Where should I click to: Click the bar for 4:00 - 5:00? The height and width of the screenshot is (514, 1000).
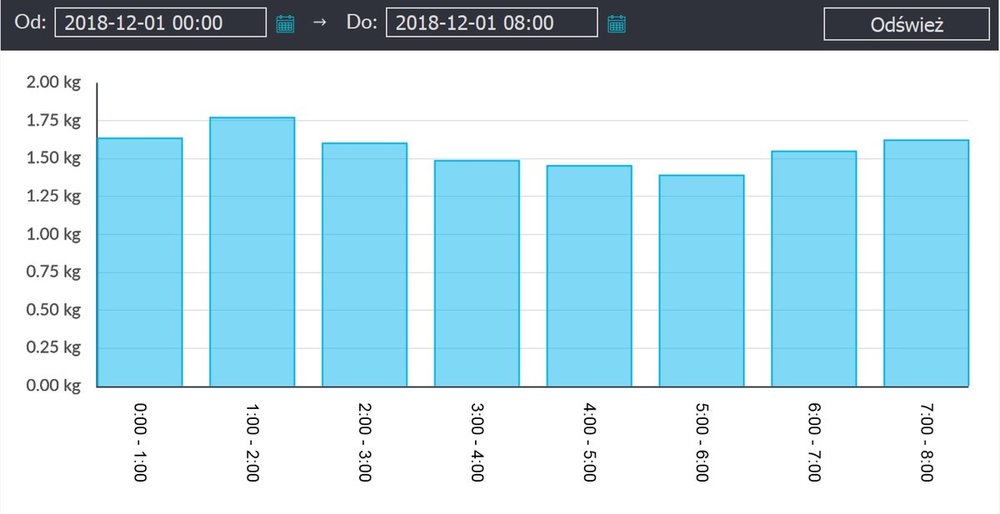point(589,276)
